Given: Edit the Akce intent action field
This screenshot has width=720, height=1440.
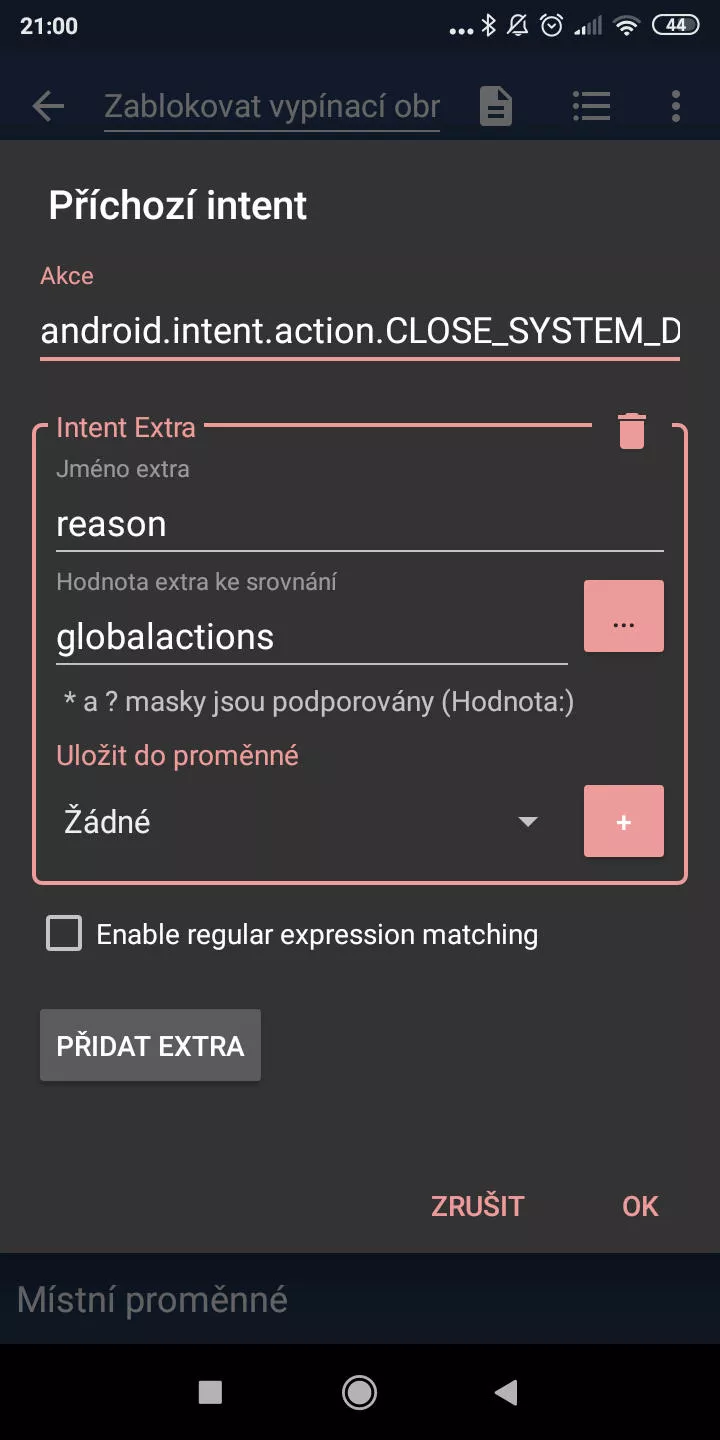Looking at the screenshot, I should [360, 331].
